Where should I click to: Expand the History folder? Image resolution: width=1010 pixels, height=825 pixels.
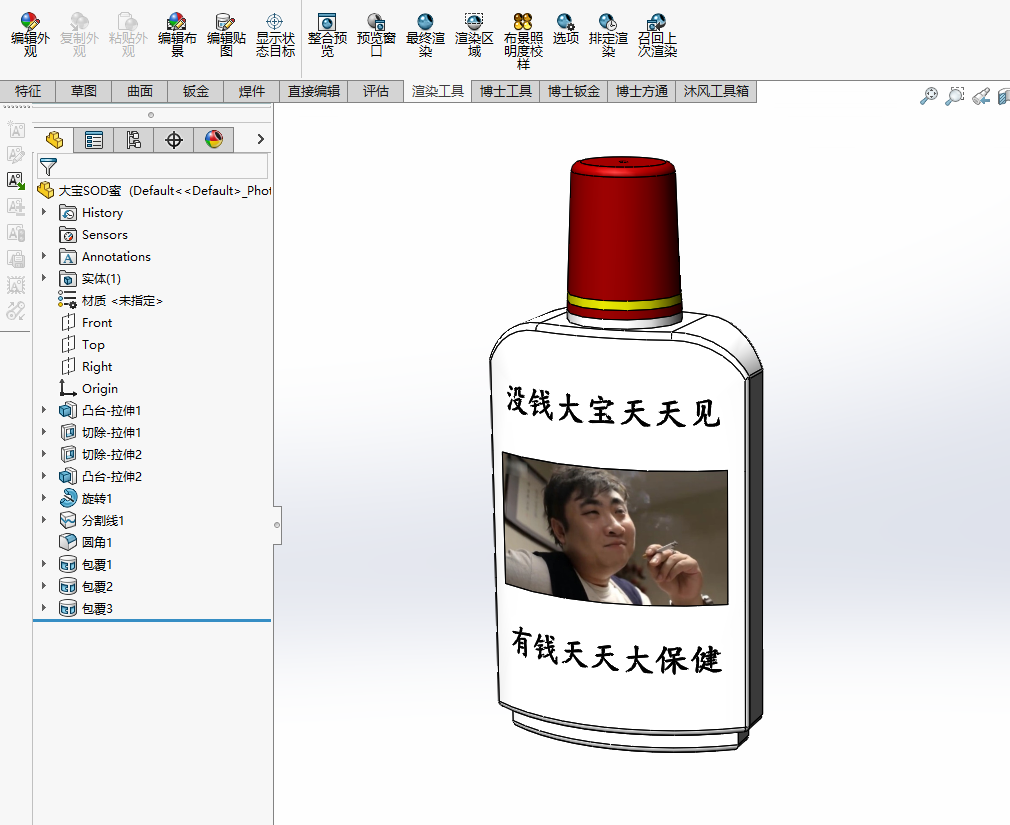click(44, 212)
